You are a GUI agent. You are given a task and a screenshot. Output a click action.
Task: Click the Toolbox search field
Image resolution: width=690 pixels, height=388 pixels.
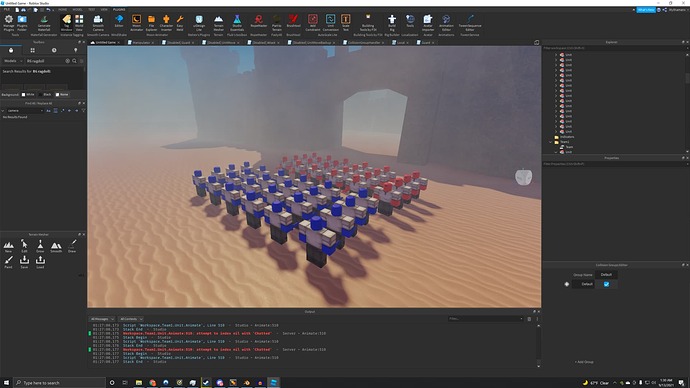point(45,61)
